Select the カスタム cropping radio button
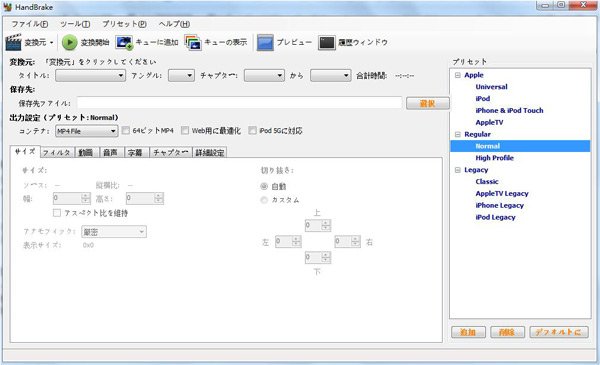Screen dimensions: 600x365 coord(264,200)
